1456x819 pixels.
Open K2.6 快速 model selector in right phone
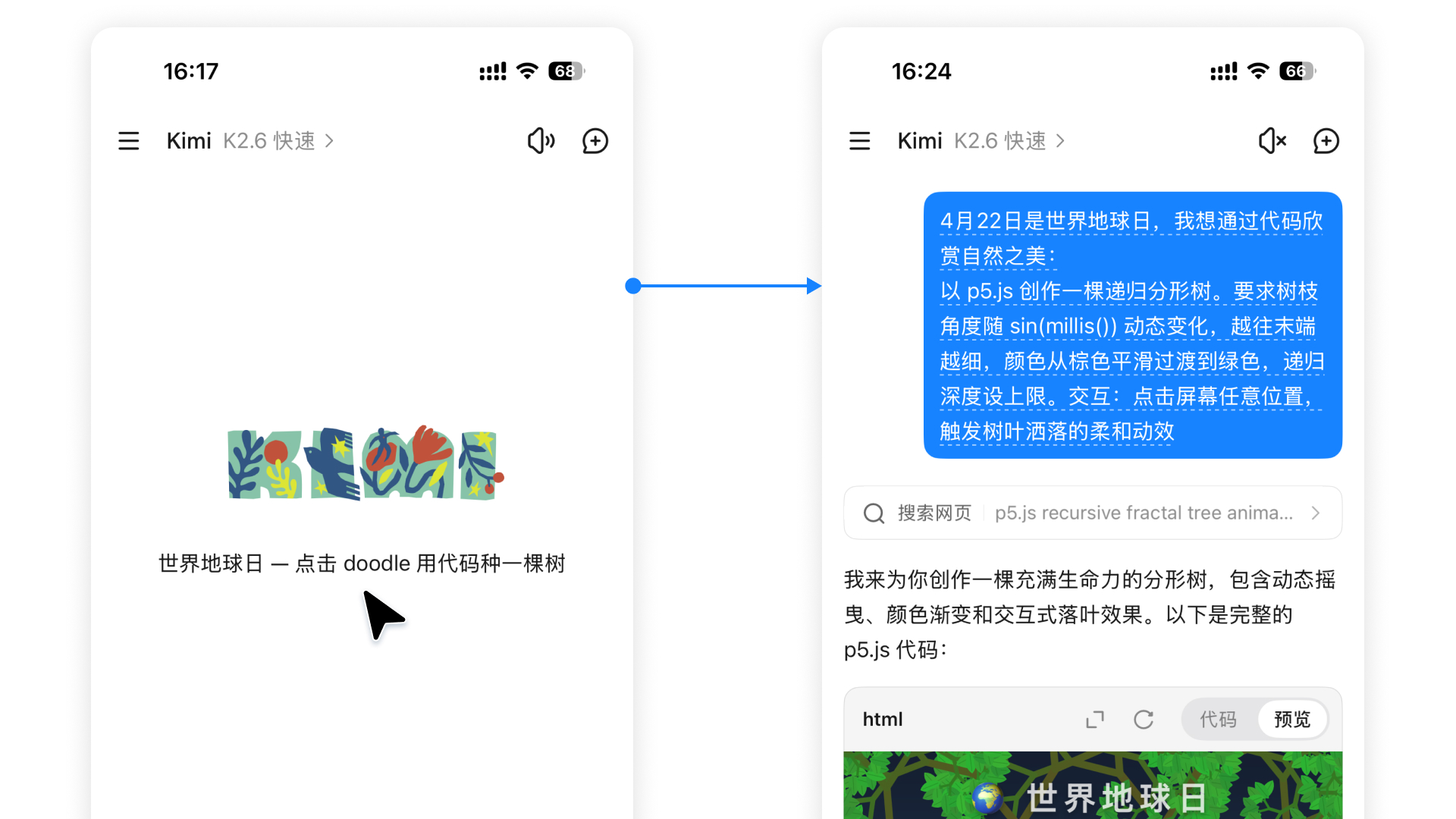tap(1009, 141)
